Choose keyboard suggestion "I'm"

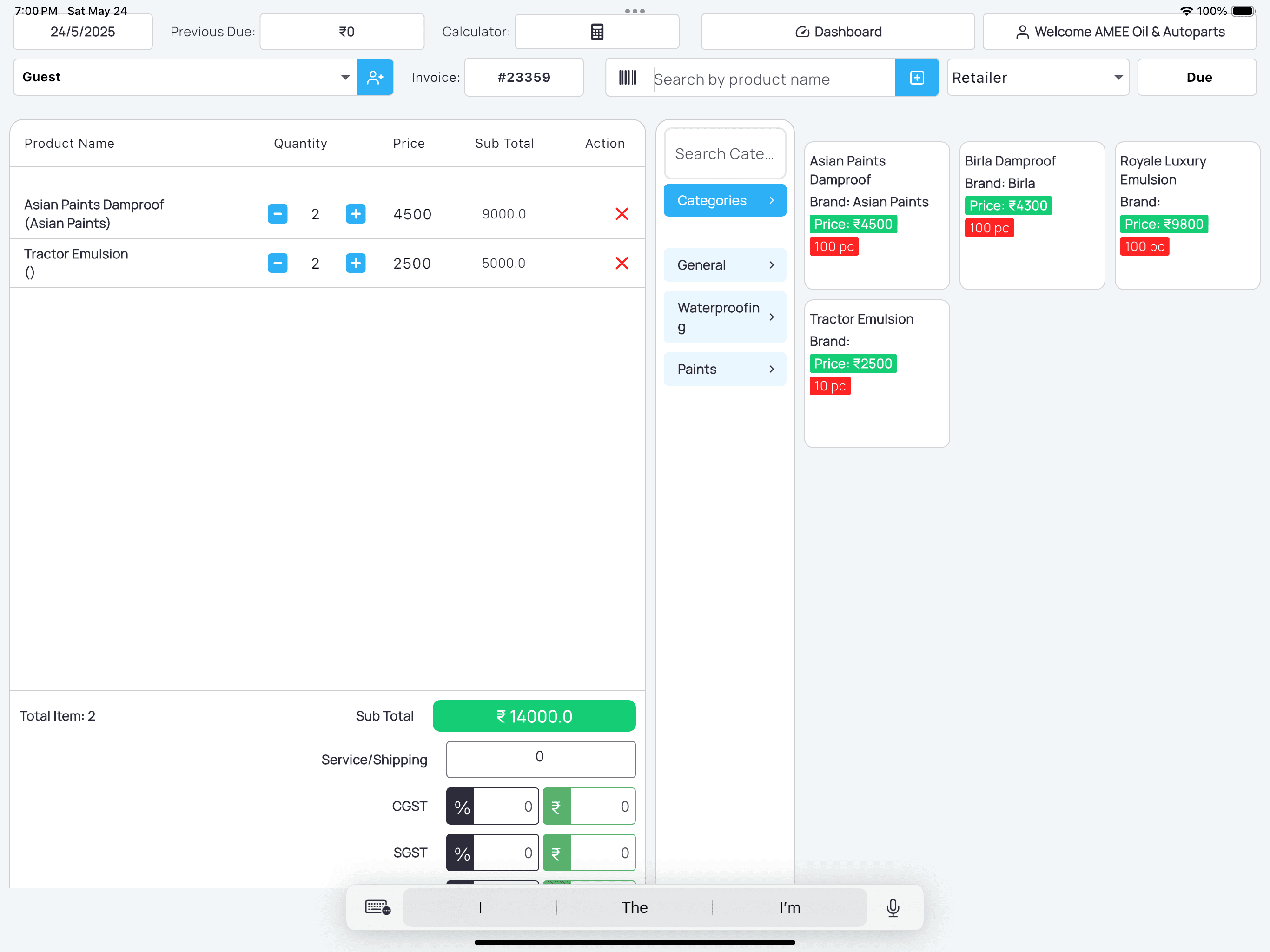click(789, 907)
